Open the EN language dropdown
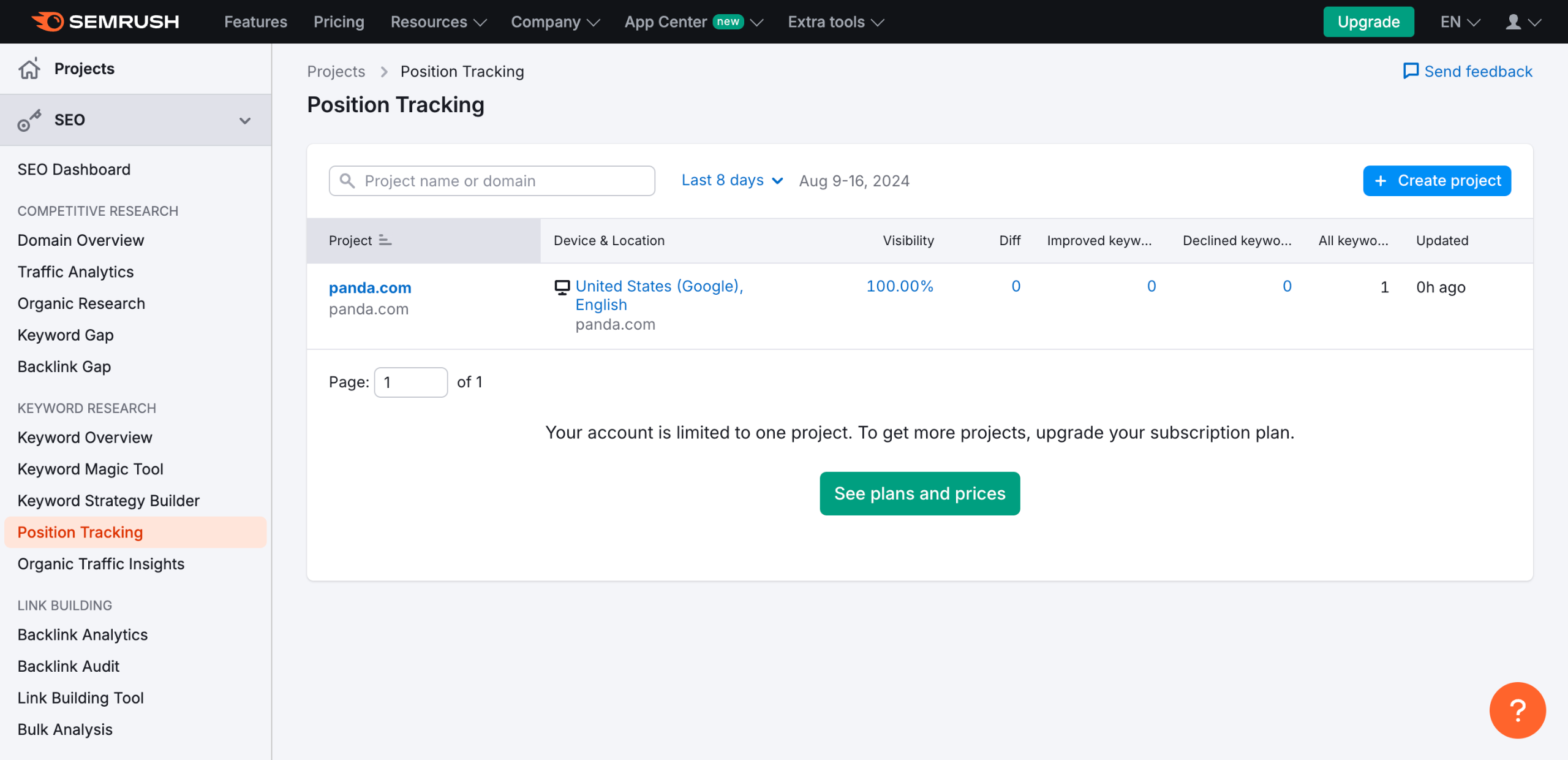The width and height of the screenshot is (1568, 760). point(1460,22)
